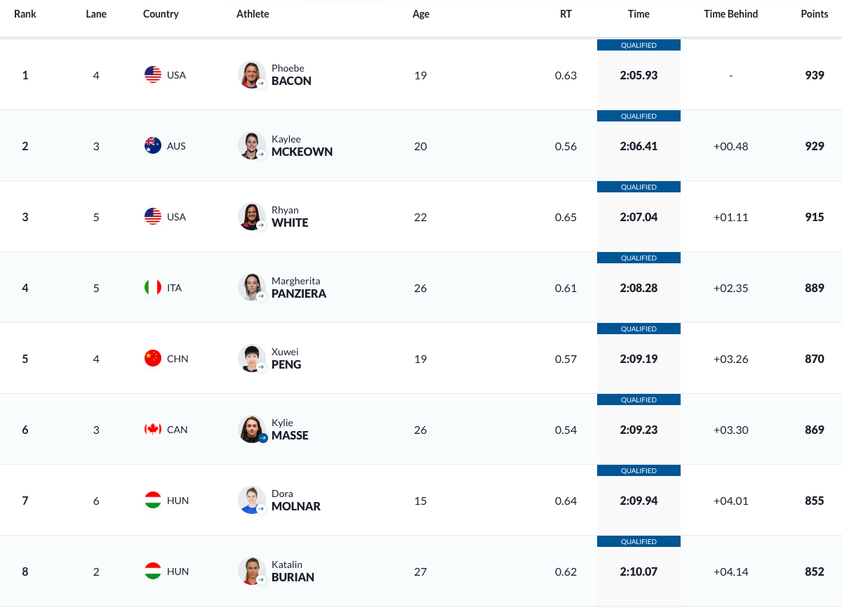Open Margherita Panziera's athlete page
The image size is (842, 608).
(x=298, y=288)
